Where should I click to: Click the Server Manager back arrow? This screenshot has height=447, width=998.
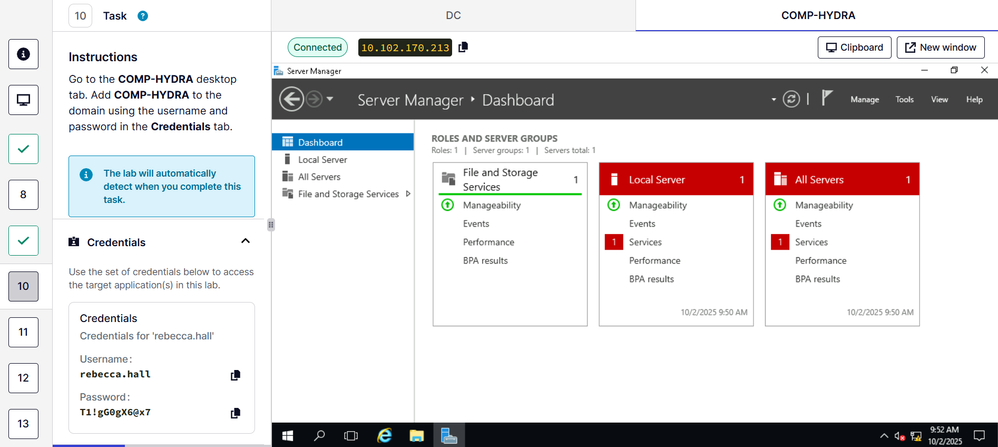pyautogui.click(x=291, y=99)
